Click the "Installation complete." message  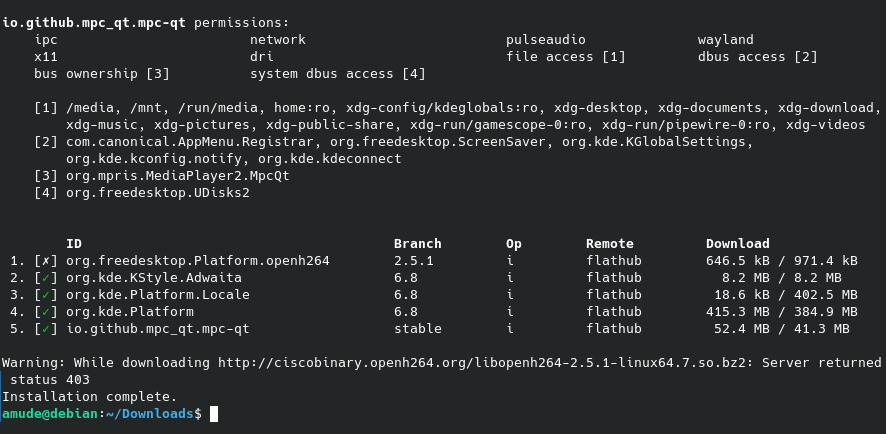click(89, 396)
